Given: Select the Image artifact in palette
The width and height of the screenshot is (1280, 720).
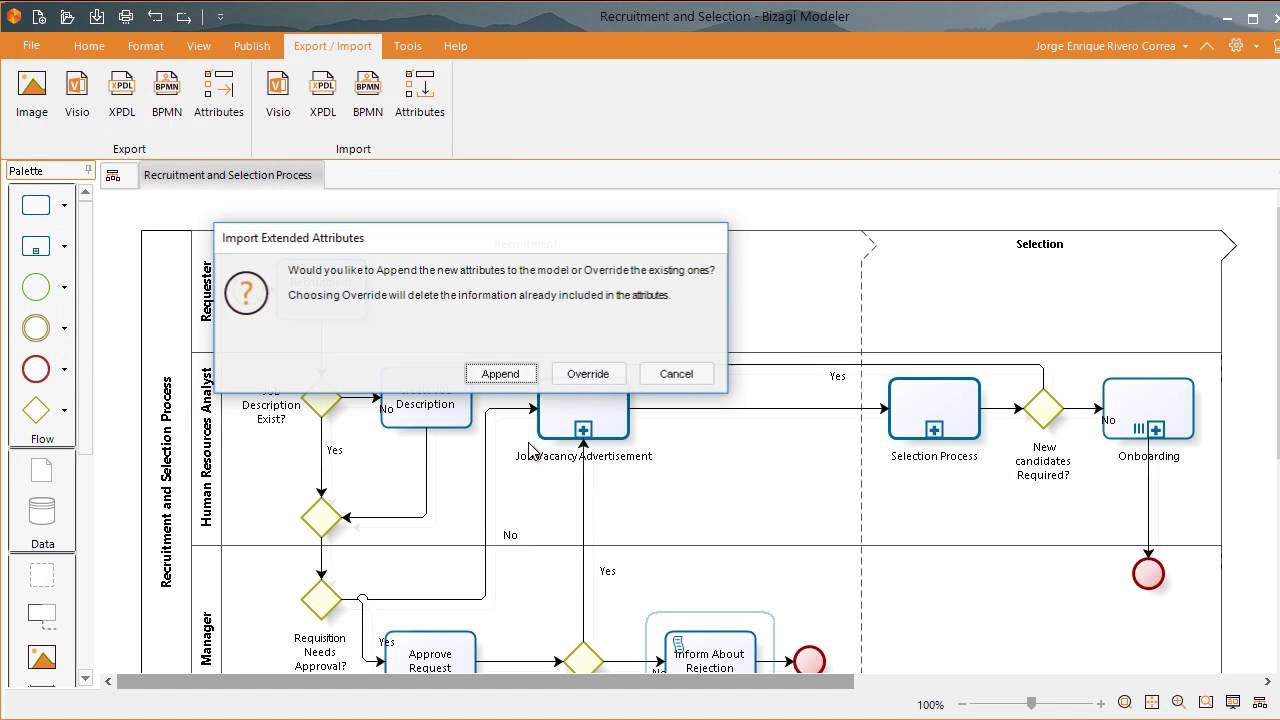Looking at the screenshot, I should coord(42,657).
